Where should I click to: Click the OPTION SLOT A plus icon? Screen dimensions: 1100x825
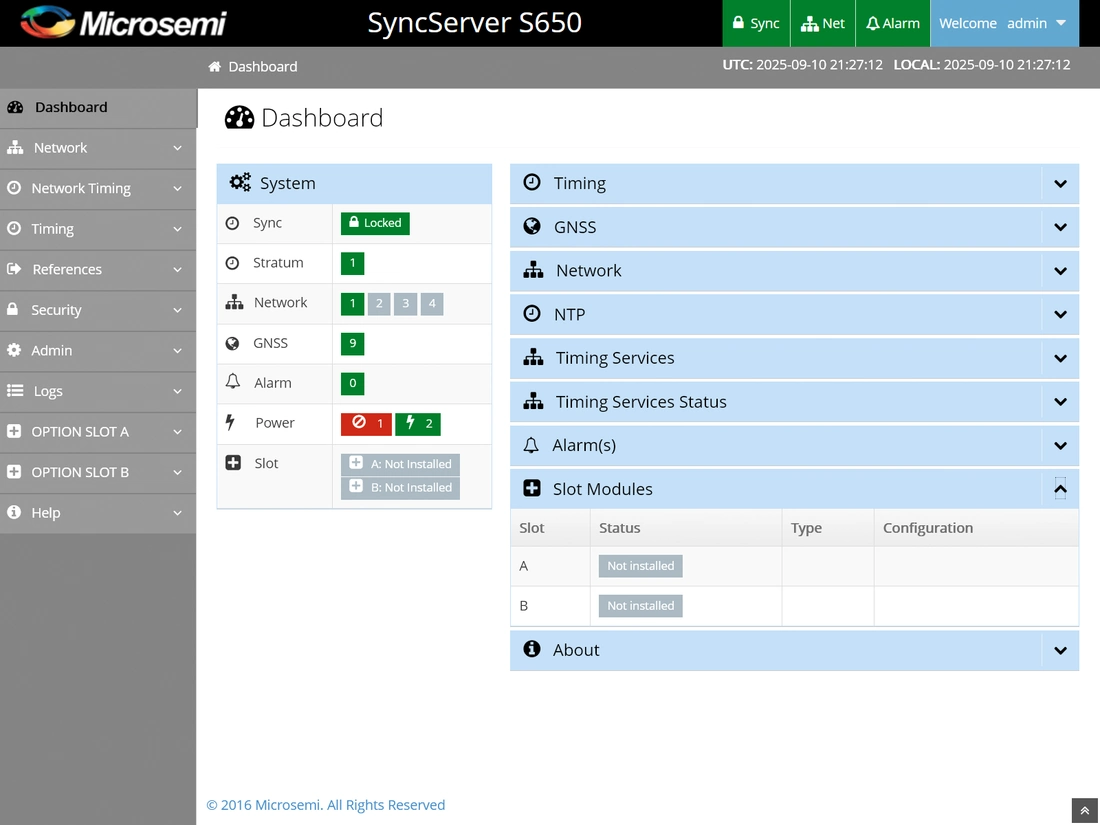coord(14,431)
